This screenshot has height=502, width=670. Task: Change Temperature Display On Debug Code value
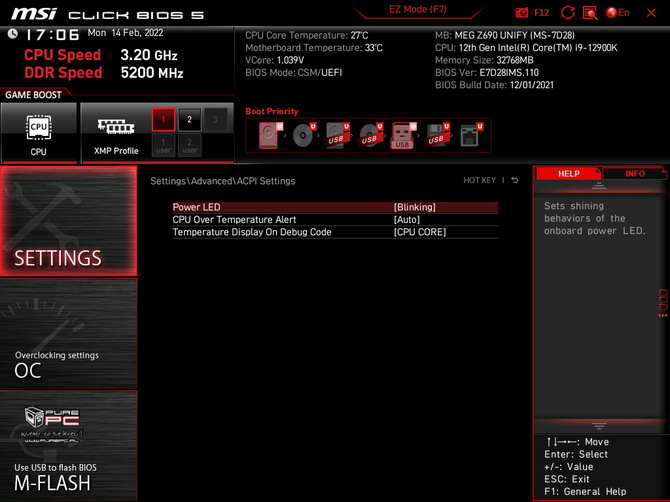tap(420, 232)
